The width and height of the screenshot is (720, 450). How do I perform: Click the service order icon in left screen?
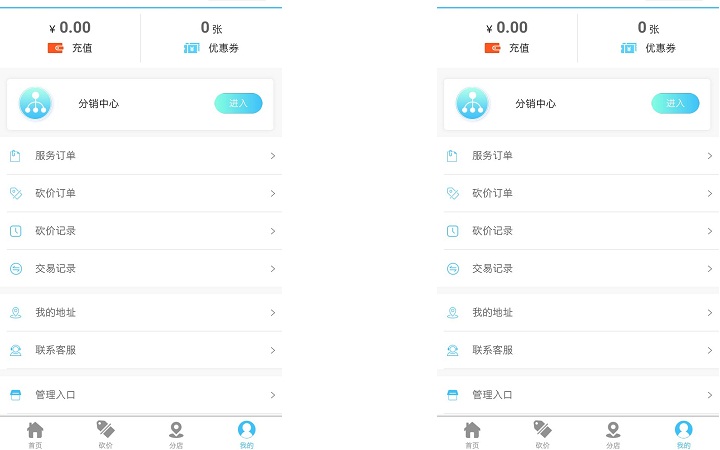pyautogui.click(x=15, y=156)
